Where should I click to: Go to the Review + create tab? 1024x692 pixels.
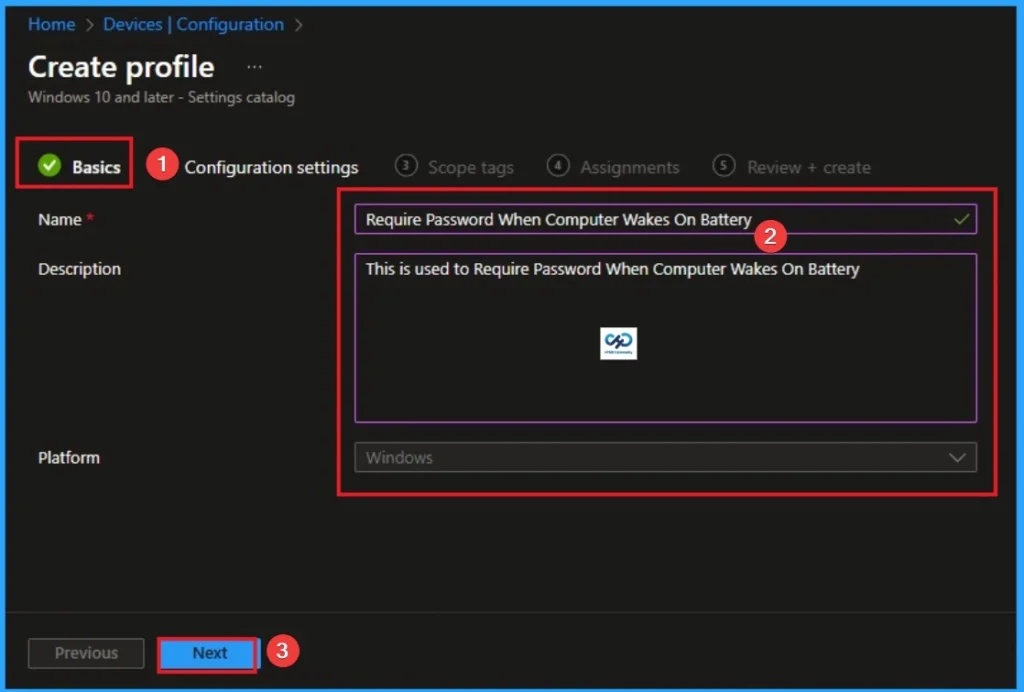tap(808, 167)
